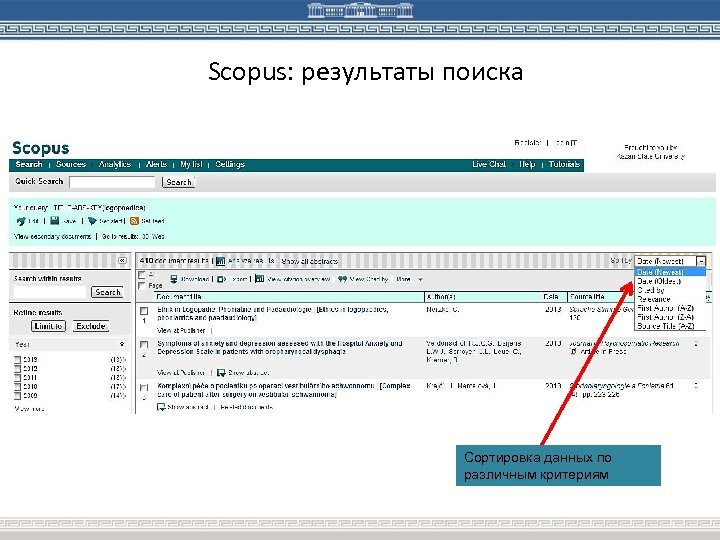
Task: Click the Search within results input field
Action: [50, 292]
